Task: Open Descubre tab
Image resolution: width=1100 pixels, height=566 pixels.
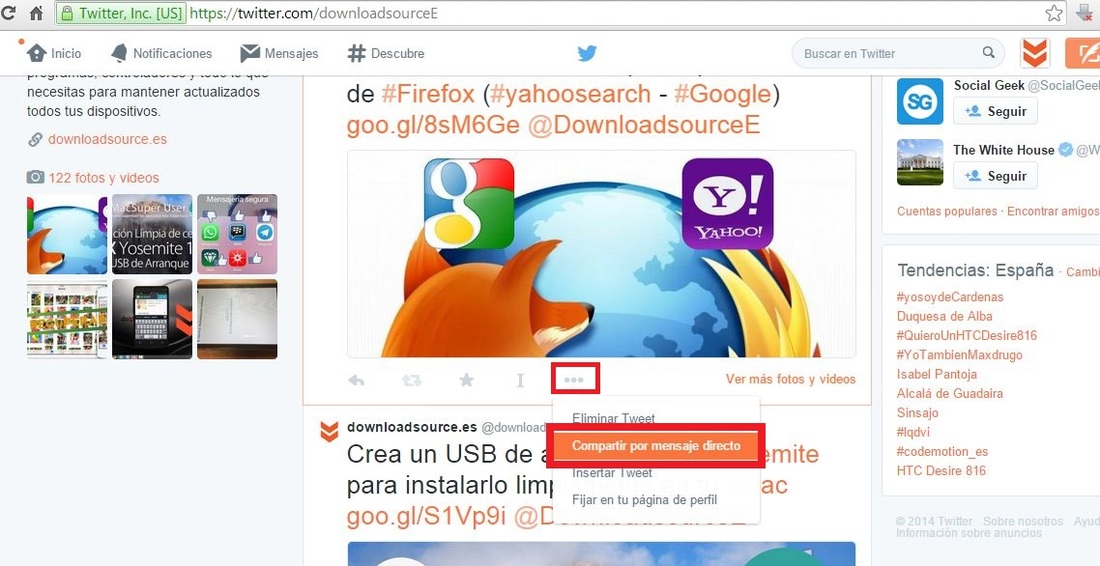Action: 386,53
